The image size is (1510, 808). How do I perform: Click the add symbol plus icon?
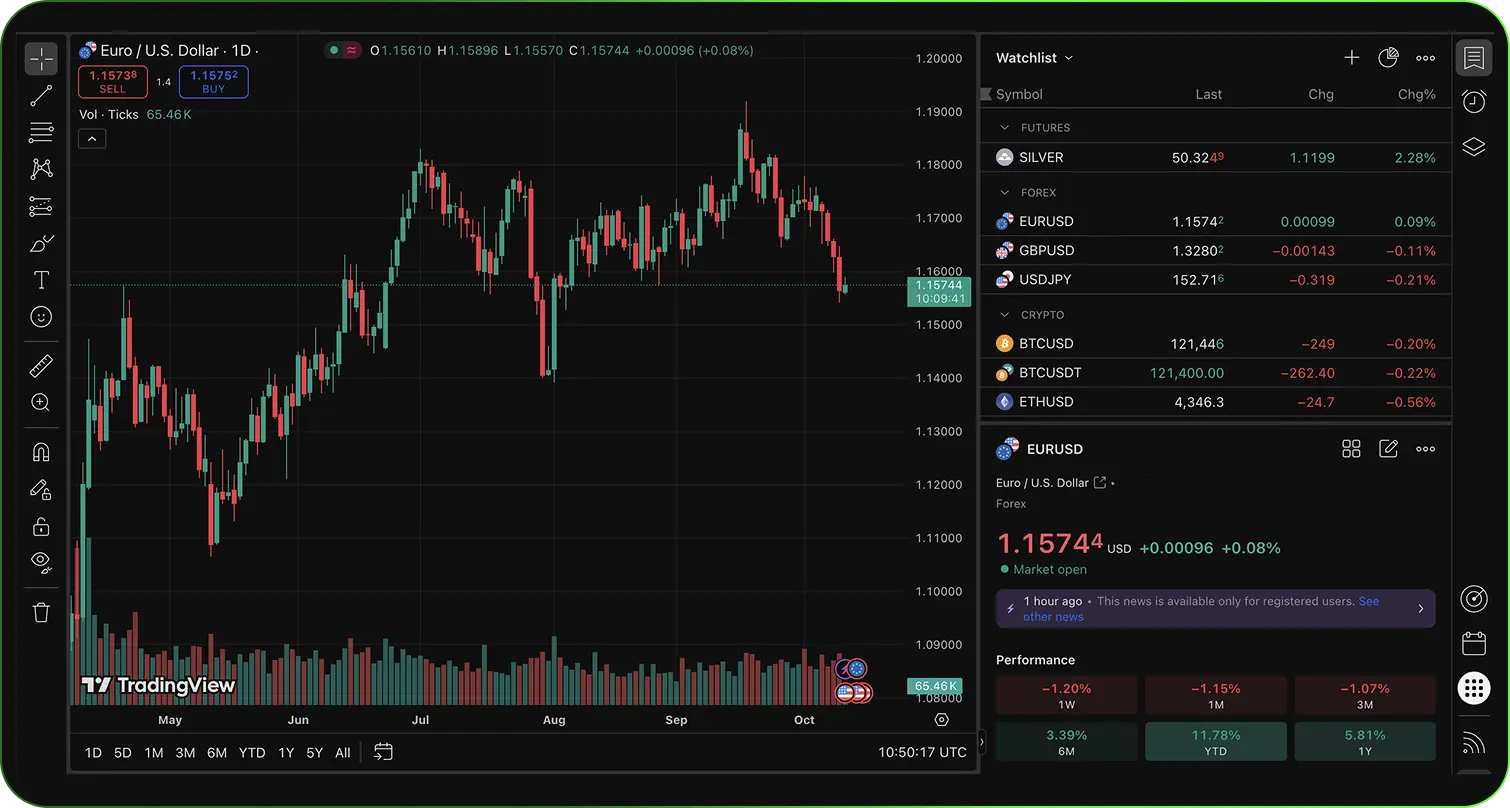pyautogui.click(x=1351, y=58)
